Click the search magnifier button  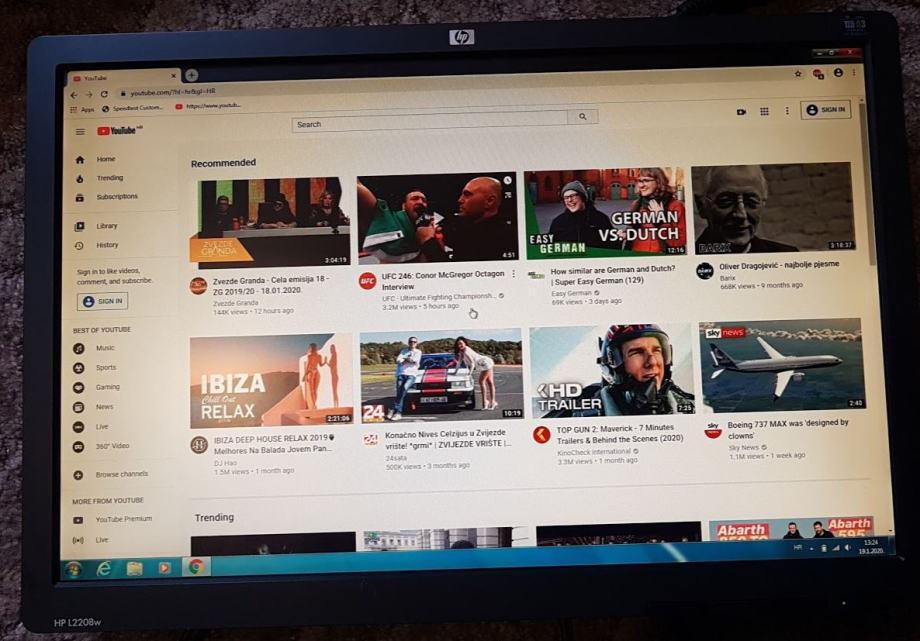point(583,117)
